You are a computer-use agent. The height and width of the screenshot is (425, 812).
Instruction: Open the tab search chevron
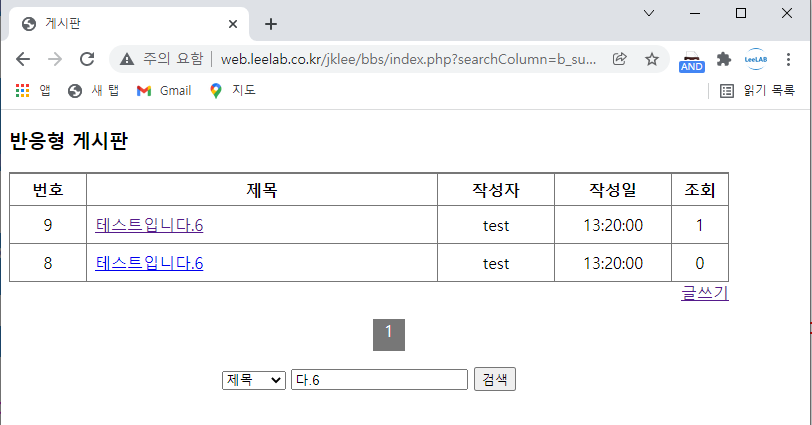(x=649, y=13)
